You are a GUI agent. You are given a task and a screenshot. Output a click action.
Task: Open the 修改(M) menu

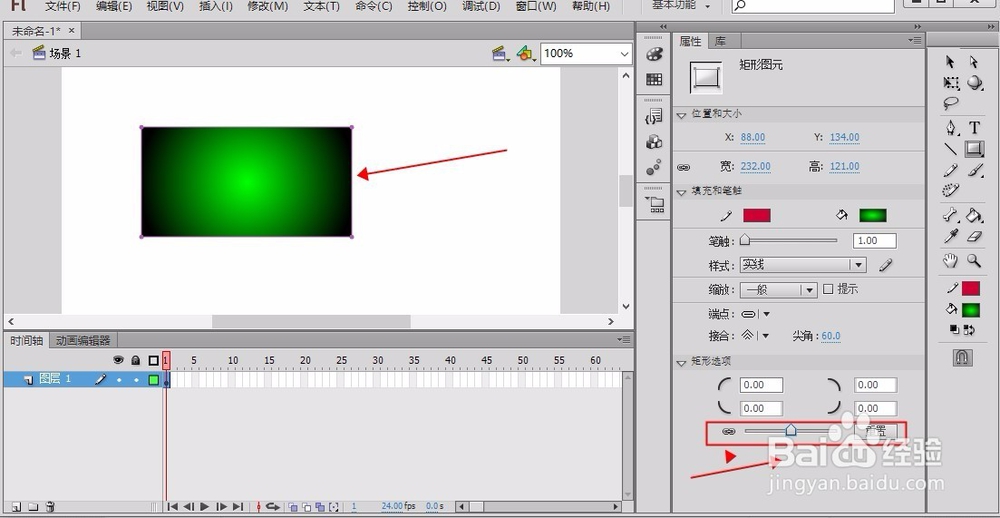click(268, 6)
